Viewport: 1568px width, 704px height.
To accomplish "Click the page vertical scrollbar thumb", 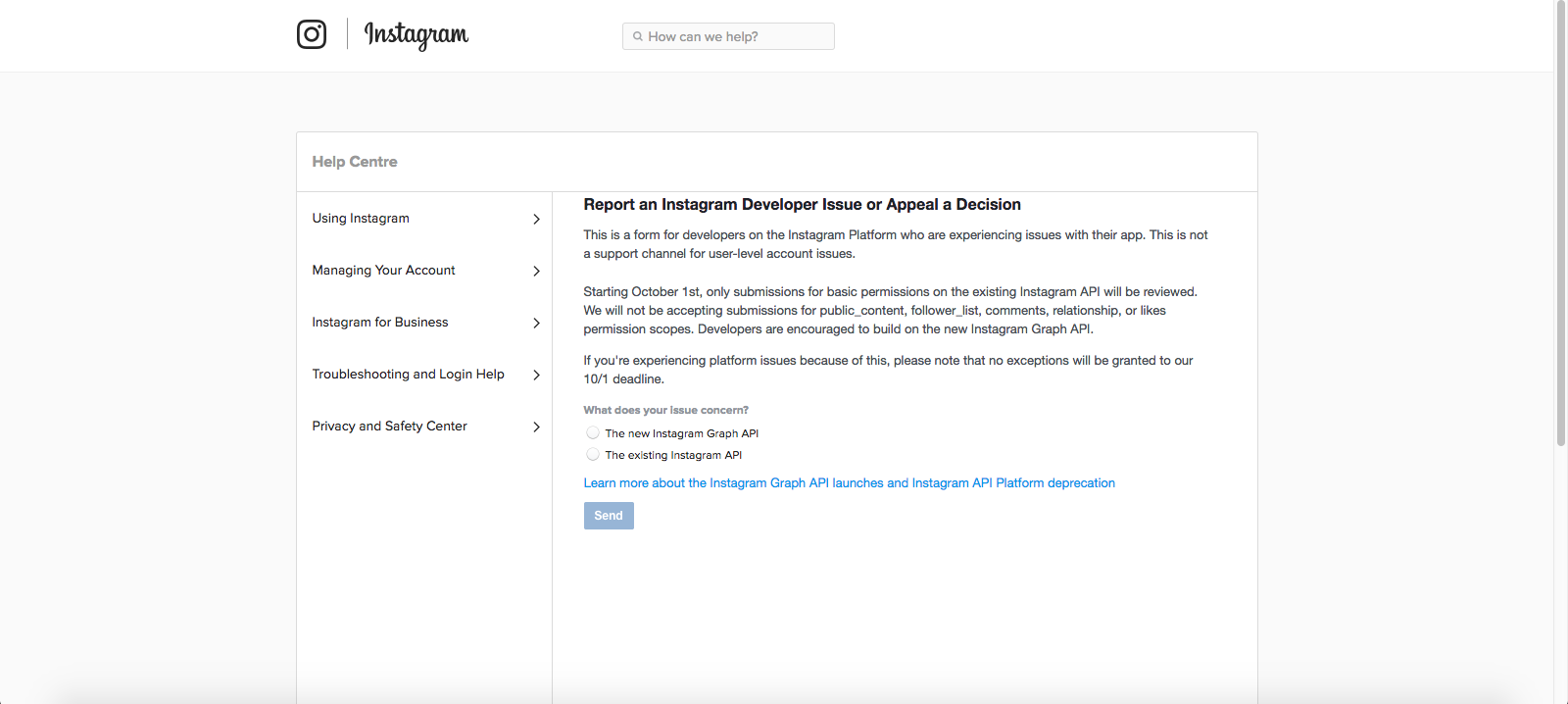I will click(1561, 224).
